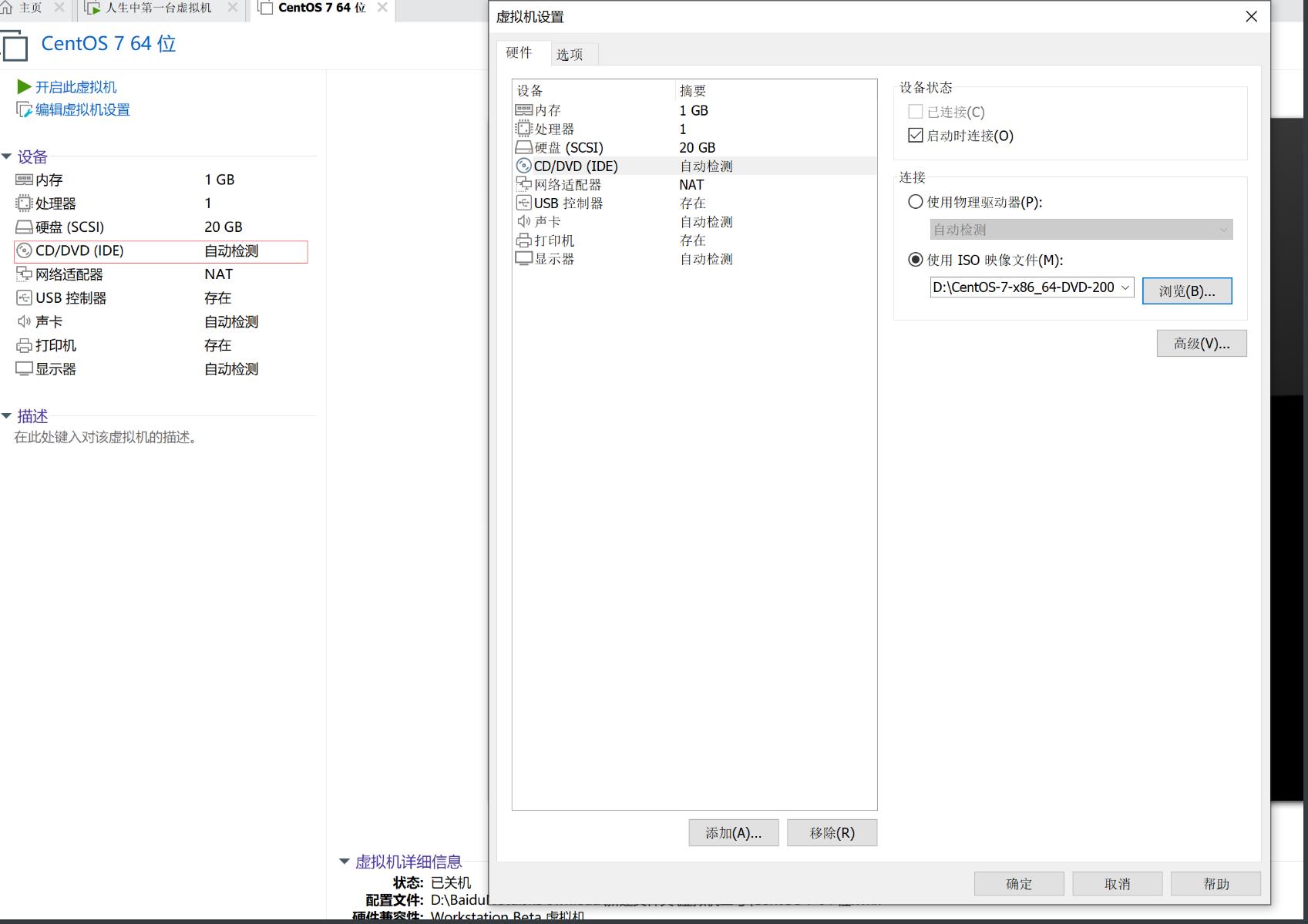1308x924 pixels.
Task: Close the 人生中第一台虚拟机 tab
Action: [233, 8]
